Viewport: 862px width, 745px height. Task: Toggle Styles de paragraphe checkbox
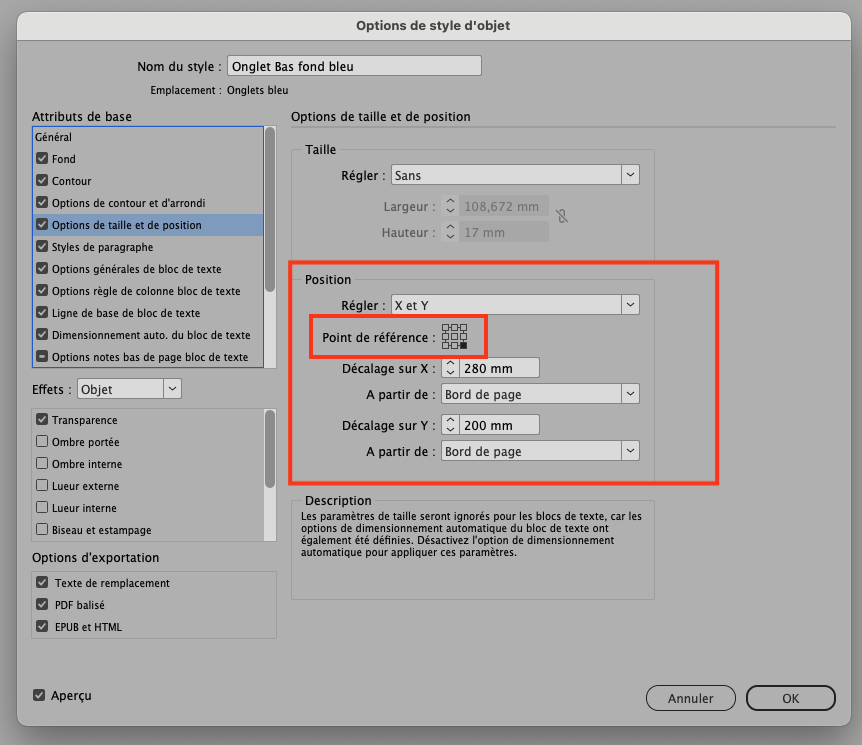[x=42, y=246]
